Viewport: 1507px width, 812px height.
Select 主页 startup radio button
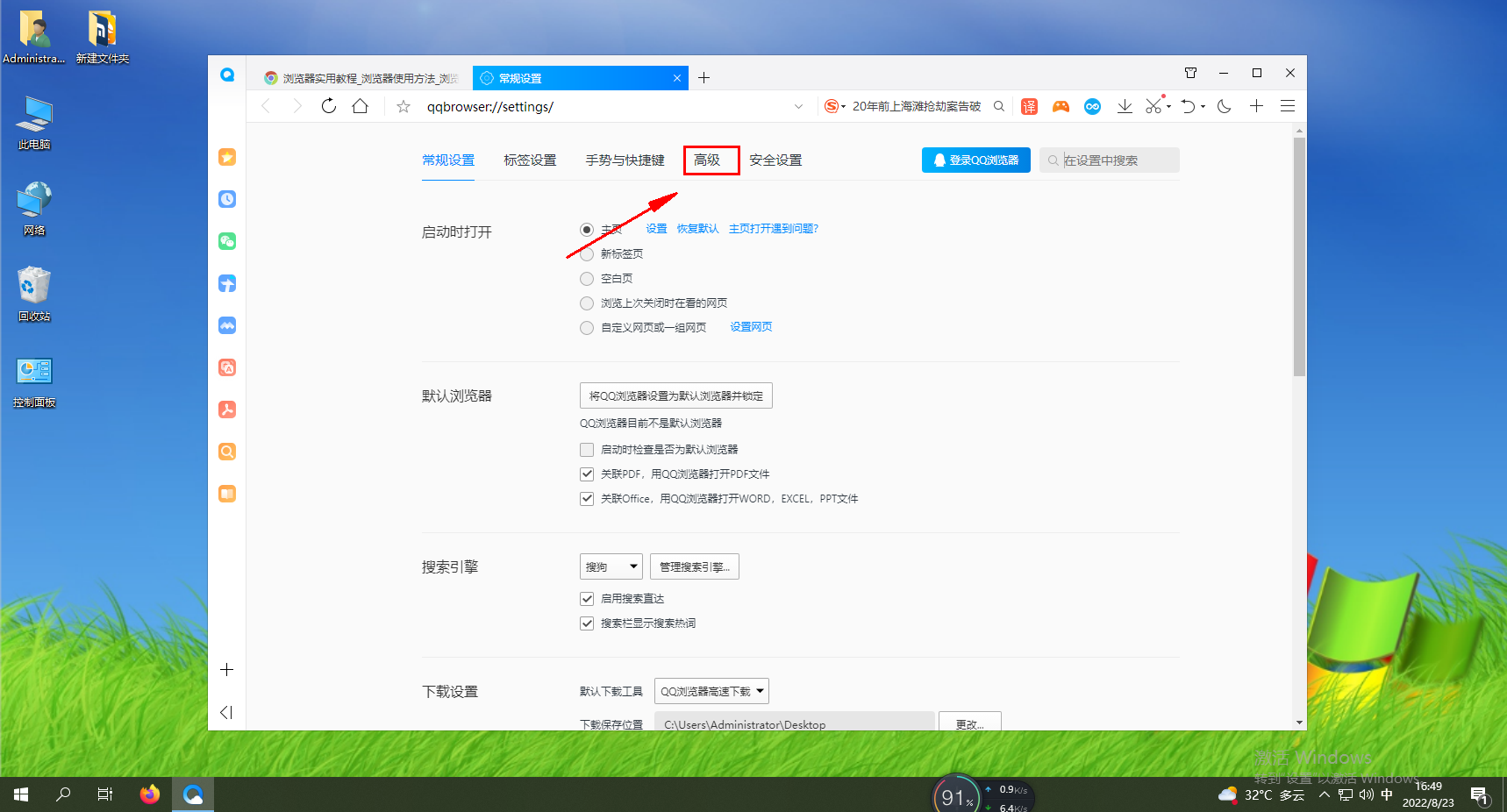coord(587,230)
